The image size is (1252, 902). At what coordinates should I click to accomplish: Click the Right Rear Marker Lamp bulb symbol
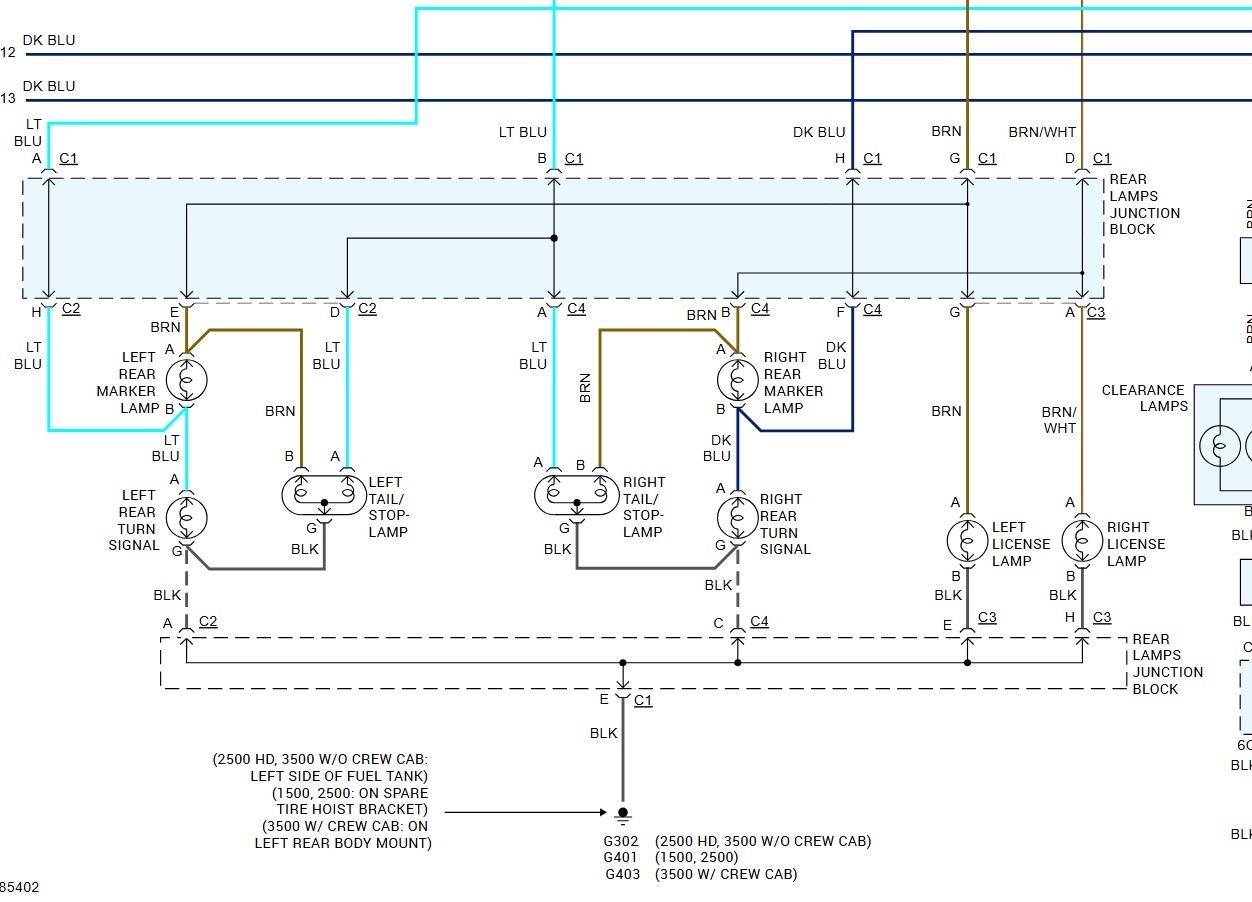pos(738,380)
